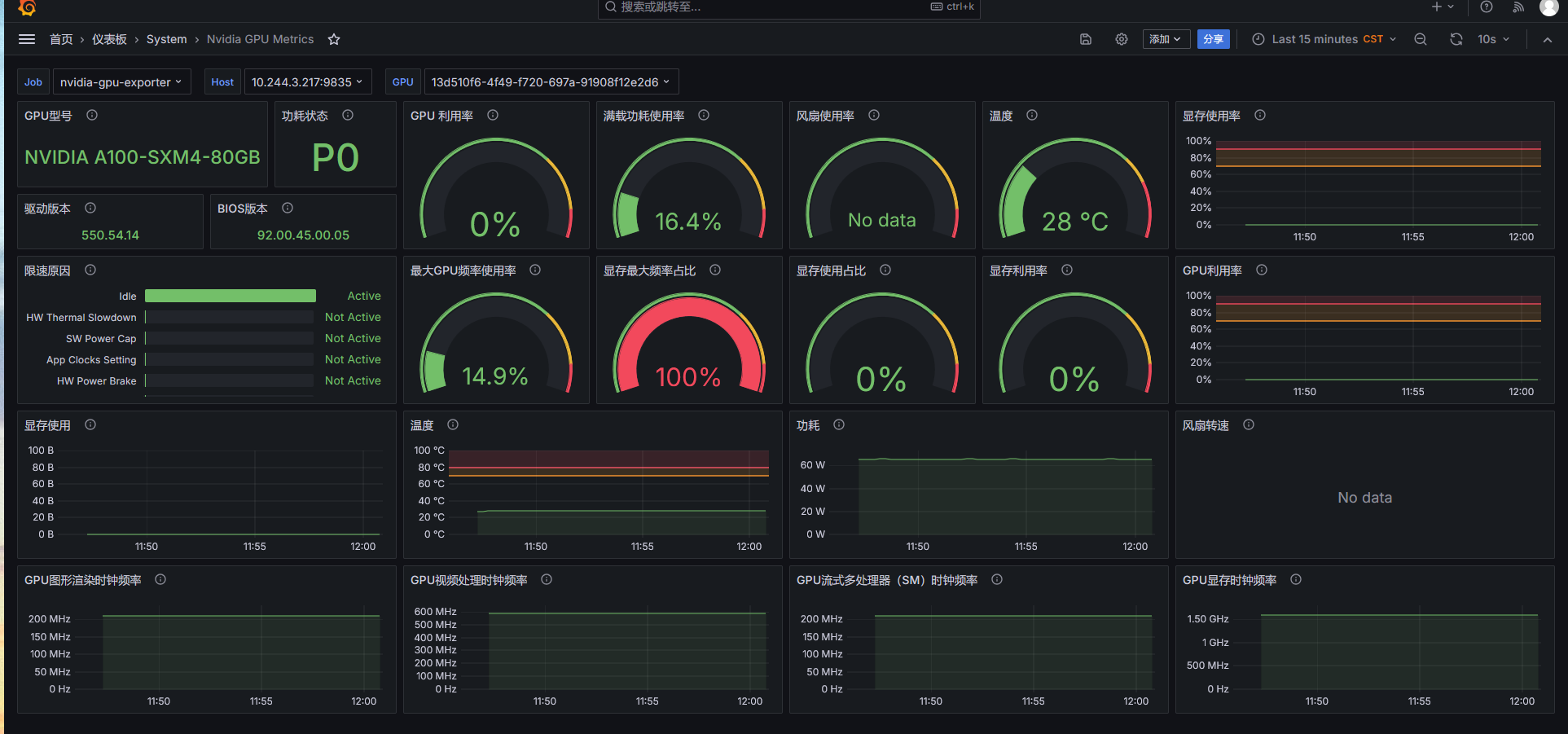
Task: Click the driver version 550.54.14
Action: coord(110,235)
